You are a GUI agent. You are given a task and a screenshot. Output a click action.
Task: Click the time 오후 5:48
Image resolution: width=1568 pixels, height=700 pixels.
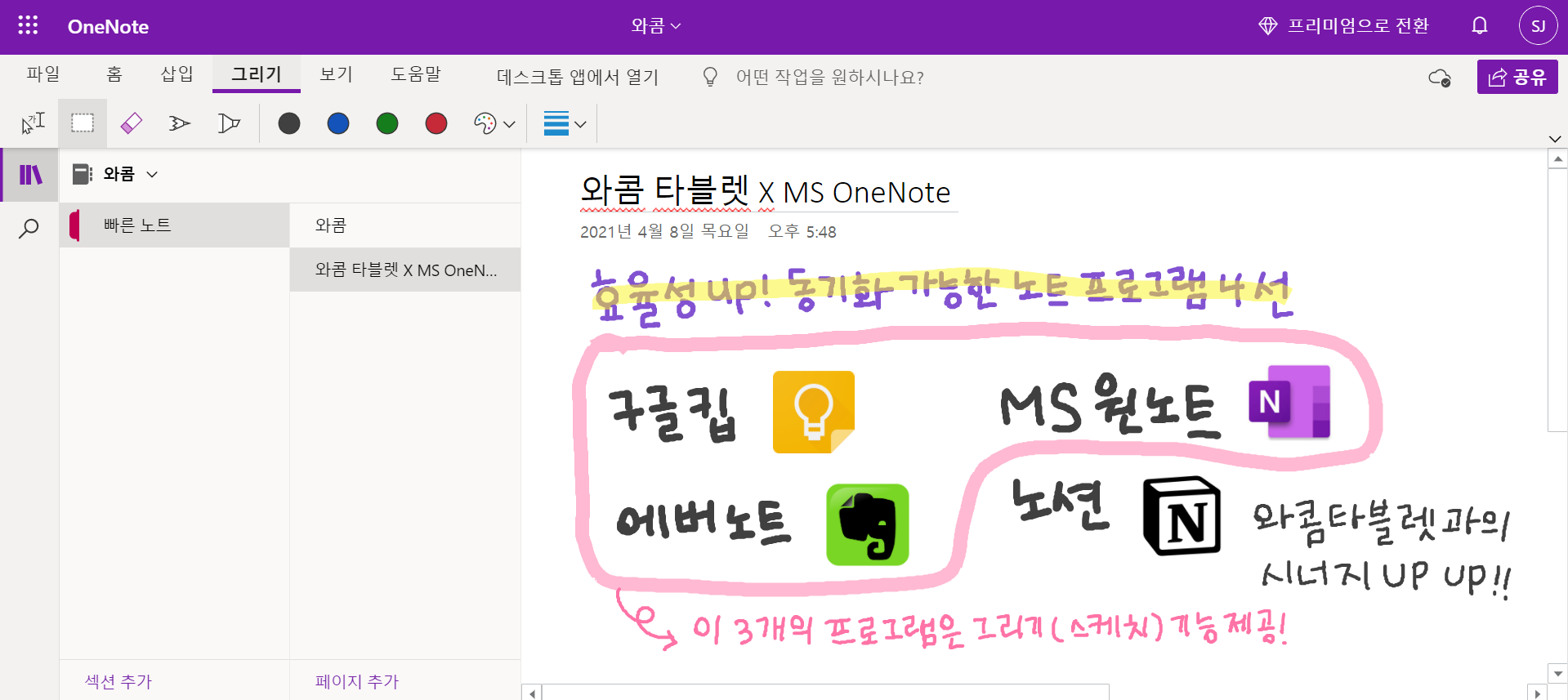(x=802, y=232)
